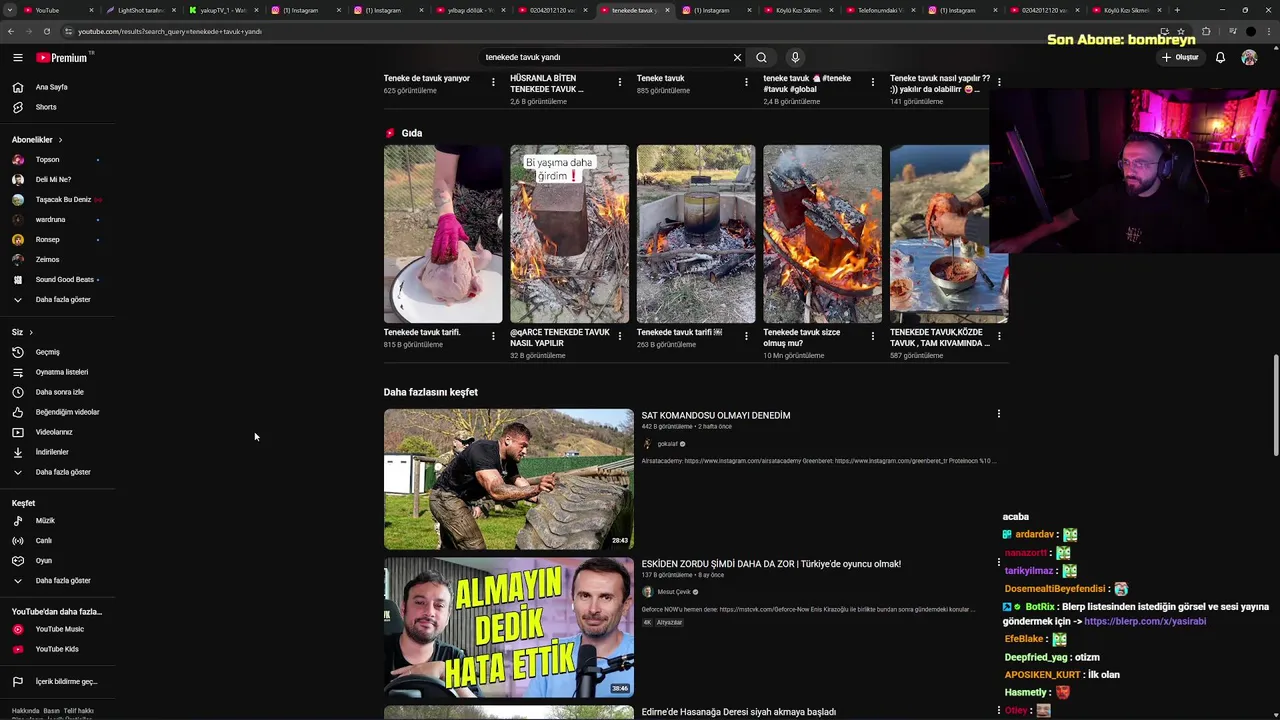Play short @qARCE TENEKEDE TAVUK thumbnail
This screenshot has height=720, width=1280.
click(x=570, y=234)
